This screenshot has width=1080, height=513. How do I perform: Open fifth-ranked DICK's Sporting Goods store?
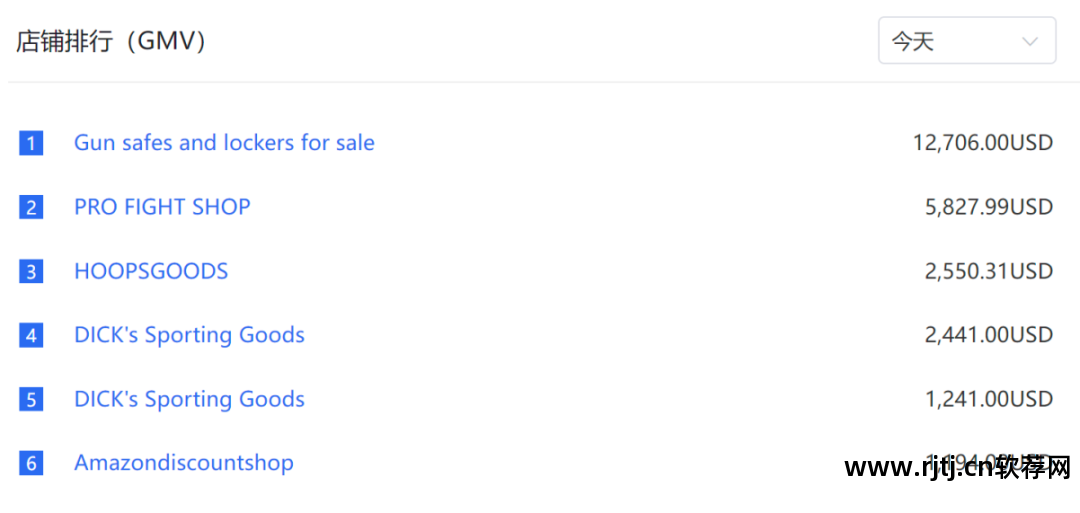click(189, 399)
